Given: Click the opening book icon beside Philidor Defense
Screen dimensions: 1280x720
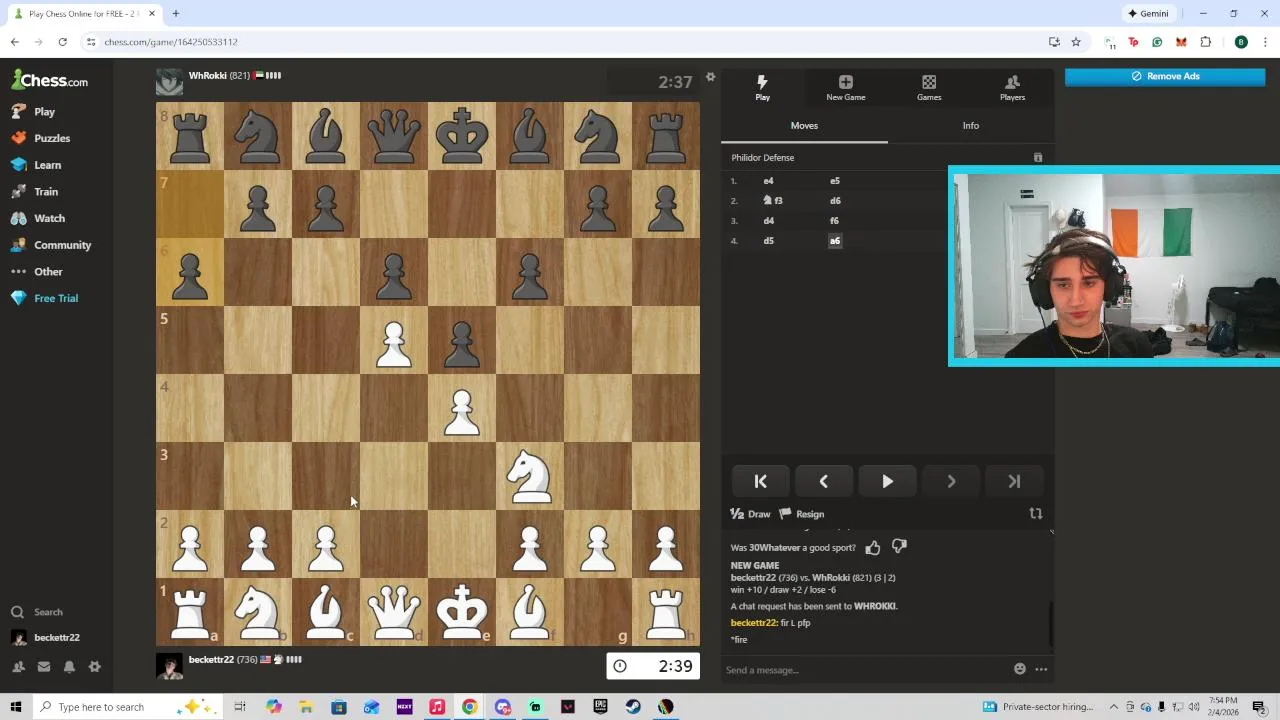Looking at the screenshot, I should click(1037, 158).
